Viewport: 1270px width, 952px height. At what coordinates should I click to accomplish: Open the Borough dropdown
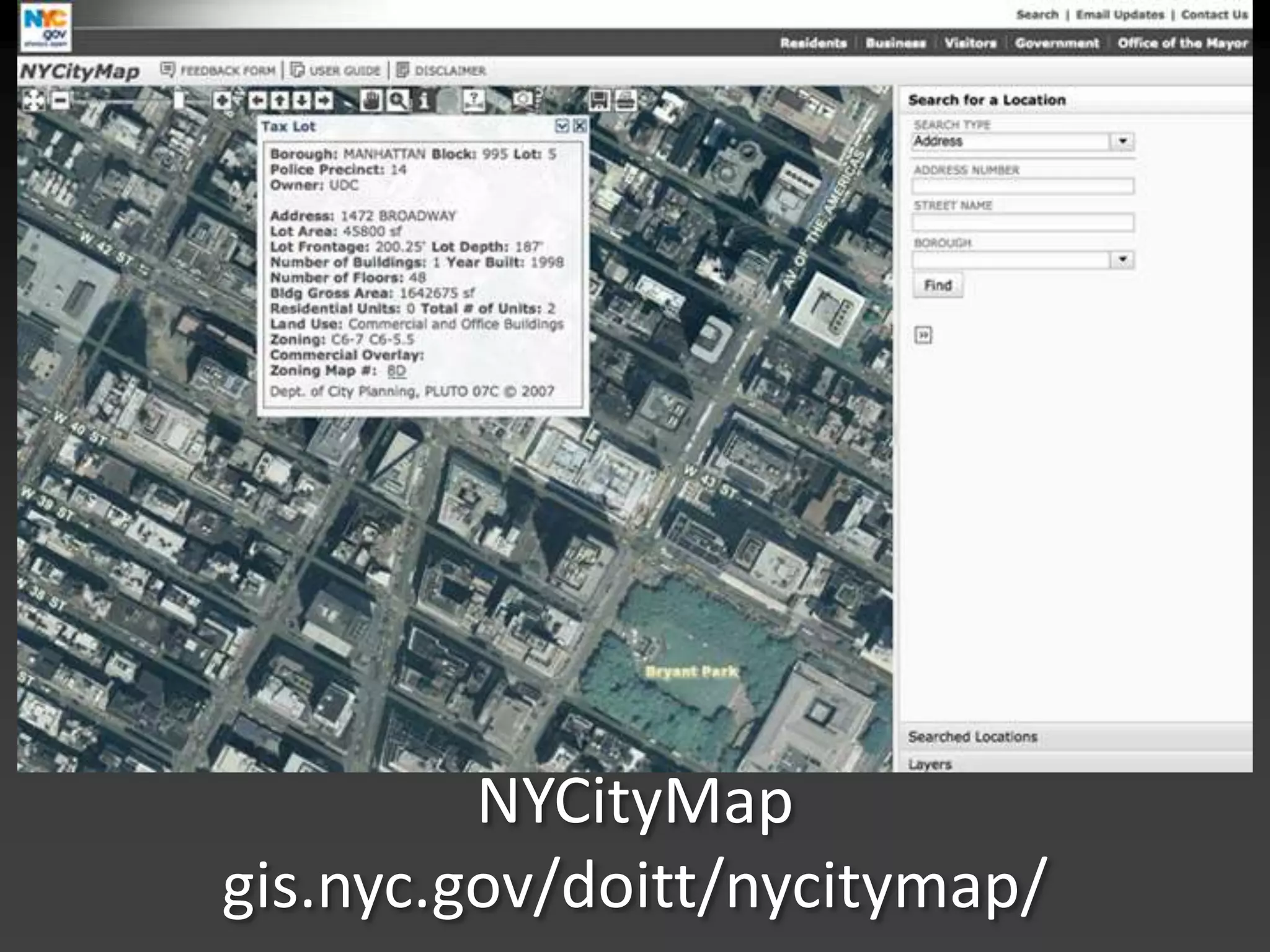tap(1122, 259)
